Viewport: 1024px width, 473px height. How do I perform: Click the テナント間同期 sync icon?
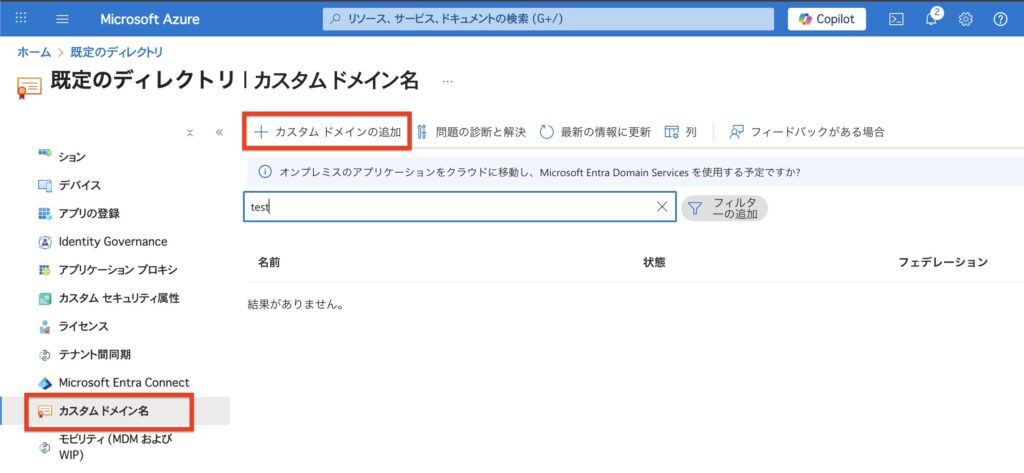point(44,354)
